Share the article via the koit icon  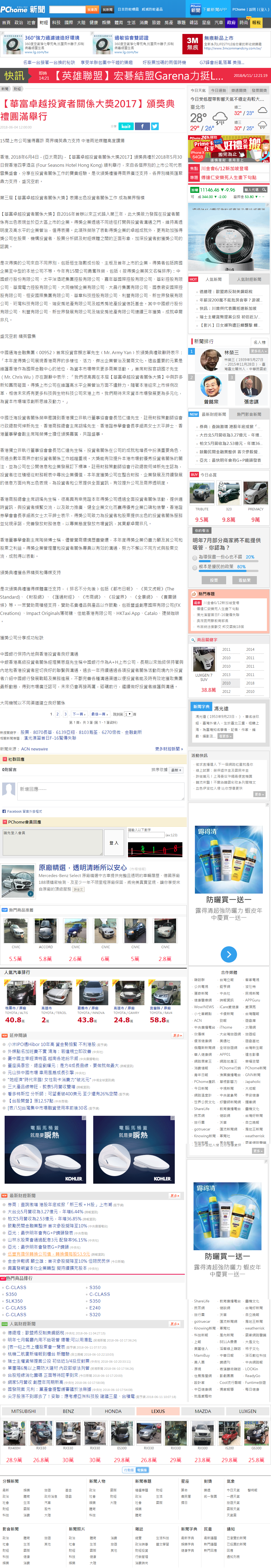tap(126, 127)
